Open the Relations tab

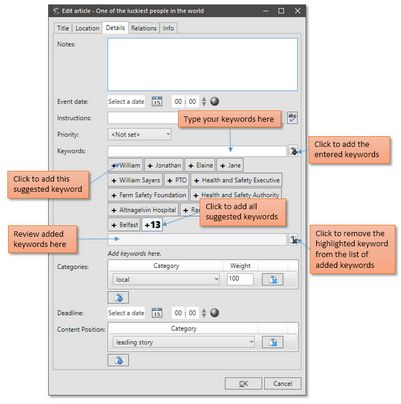144,28
